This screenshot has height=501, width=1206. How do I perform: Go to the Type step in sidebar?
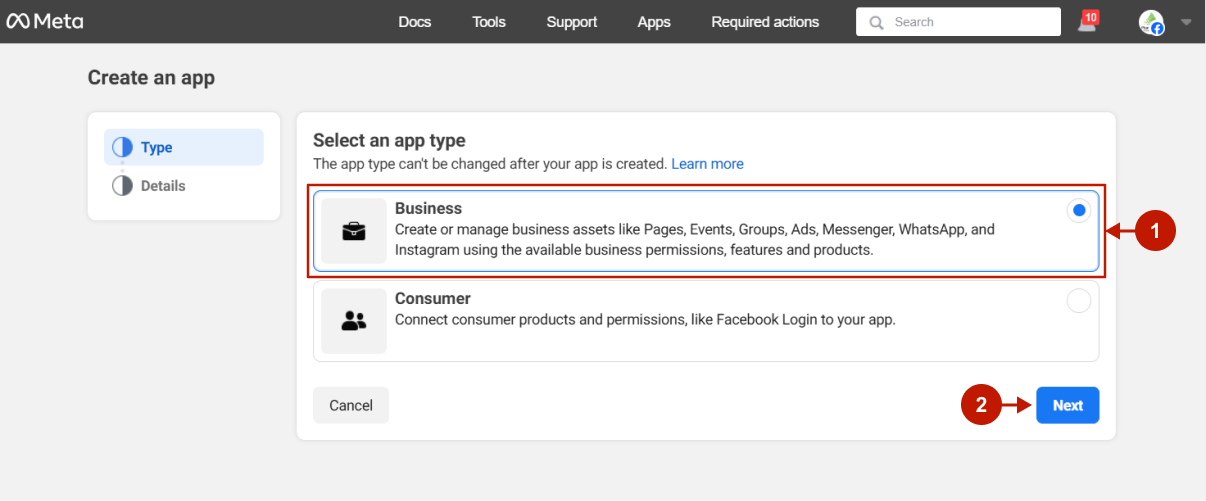184,147
